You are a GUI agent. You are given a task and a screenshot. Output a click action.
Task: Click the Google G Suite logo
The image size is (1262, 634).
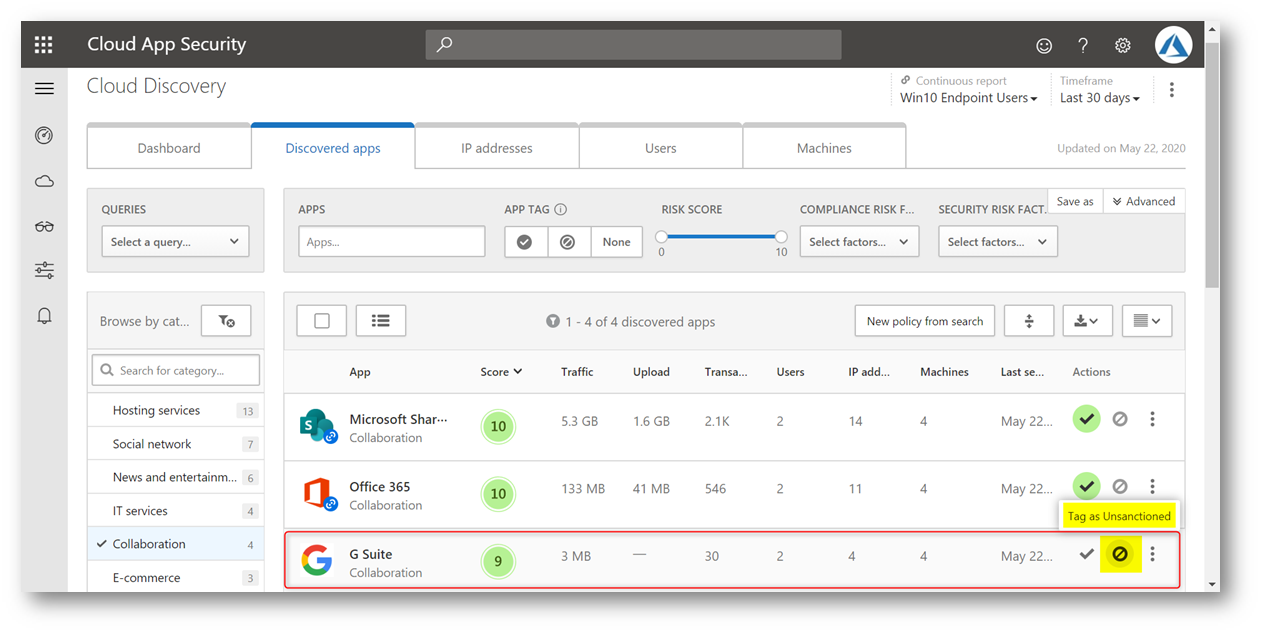coord(316,562)
